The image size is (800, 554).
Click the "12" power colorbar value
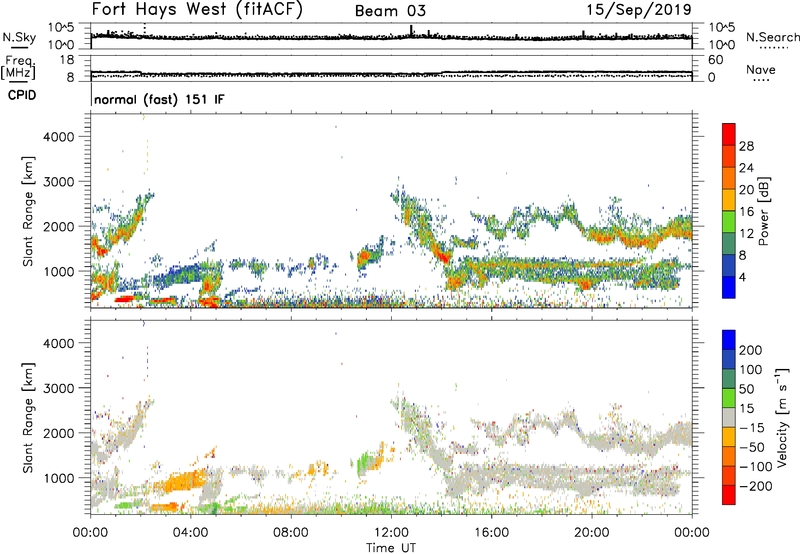(746, 234)
